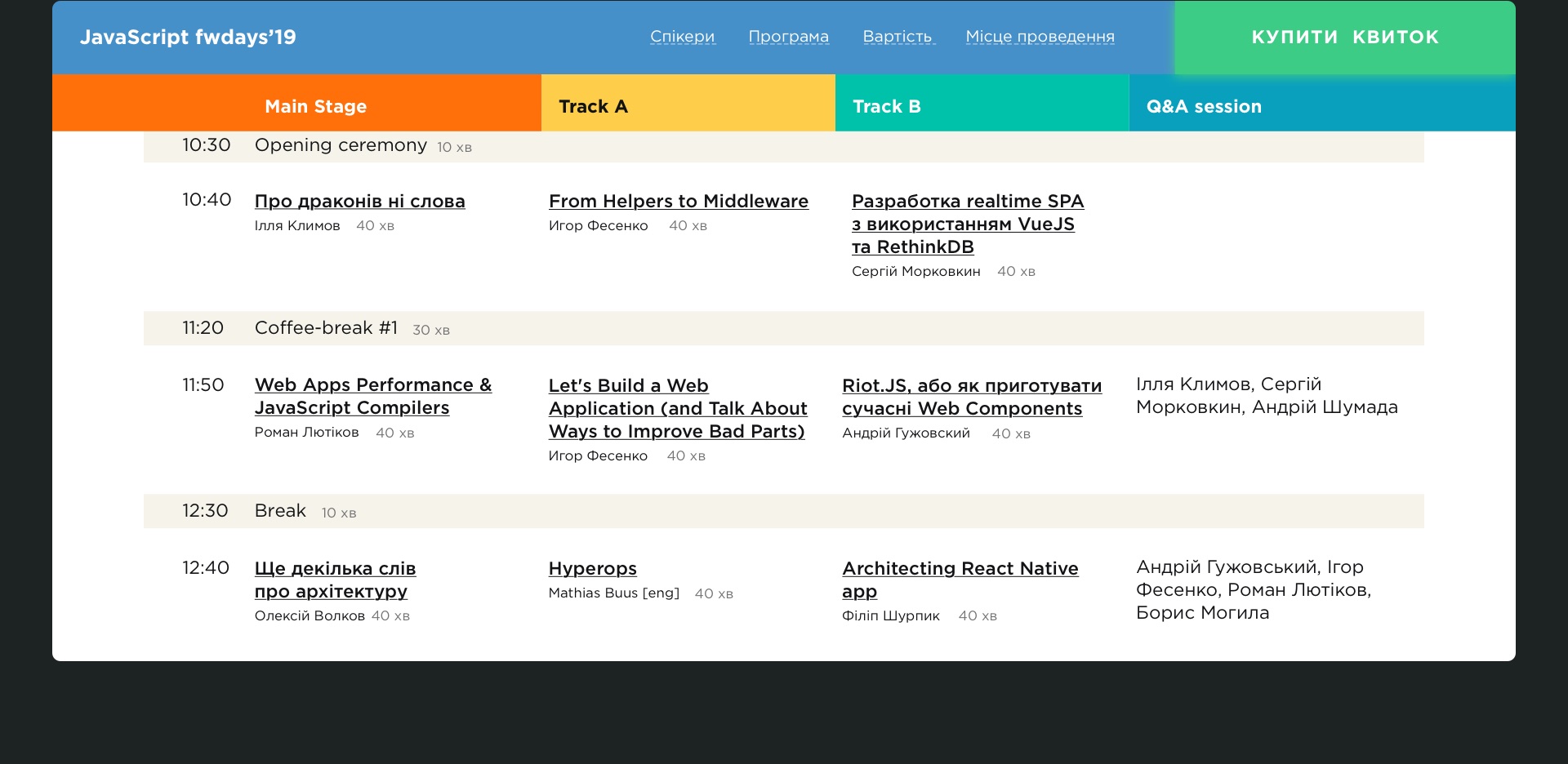Open the talk Ще декілька слів про архітектуру
This screenshot has width=1568, height=764.
(335, 580)
